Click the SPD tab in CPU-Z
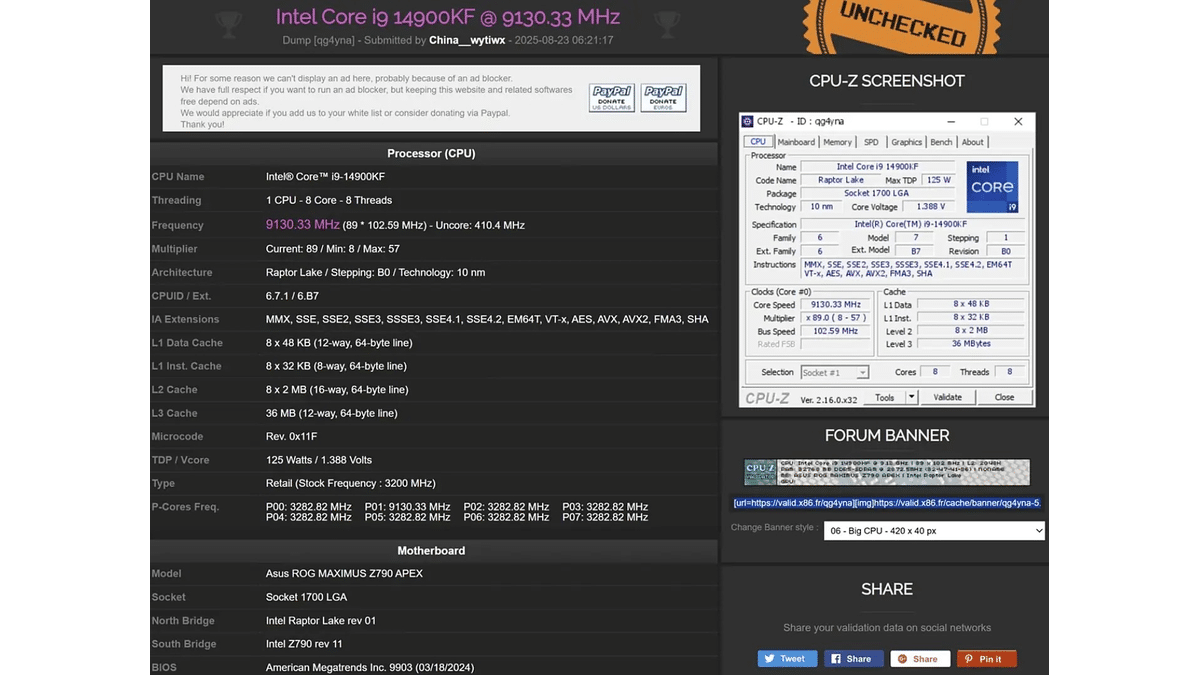 [x=871, y=142]
